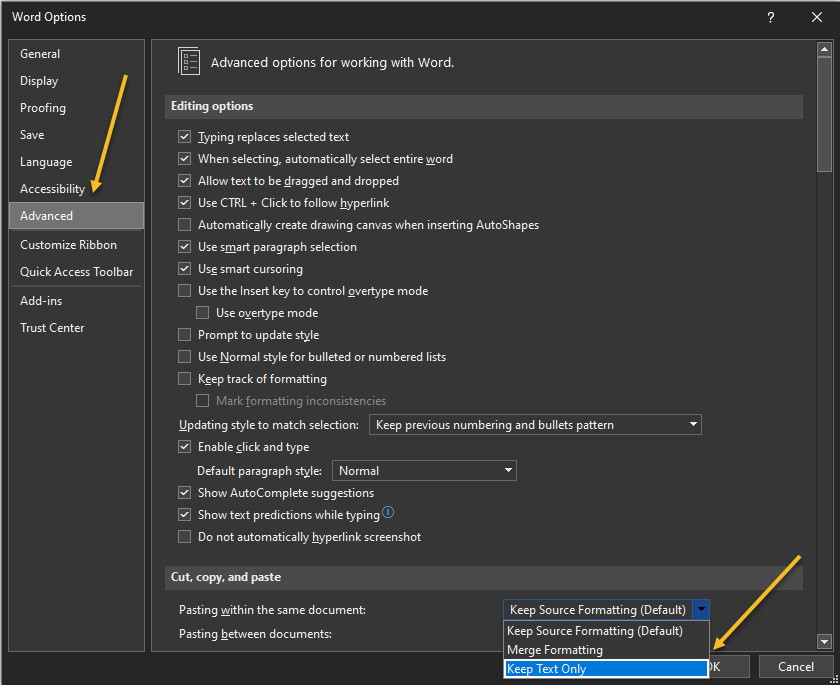The image size is (840, 685).
Task: Toggle Use smart cursoring checkbox
Action: [x=184, y=269]
